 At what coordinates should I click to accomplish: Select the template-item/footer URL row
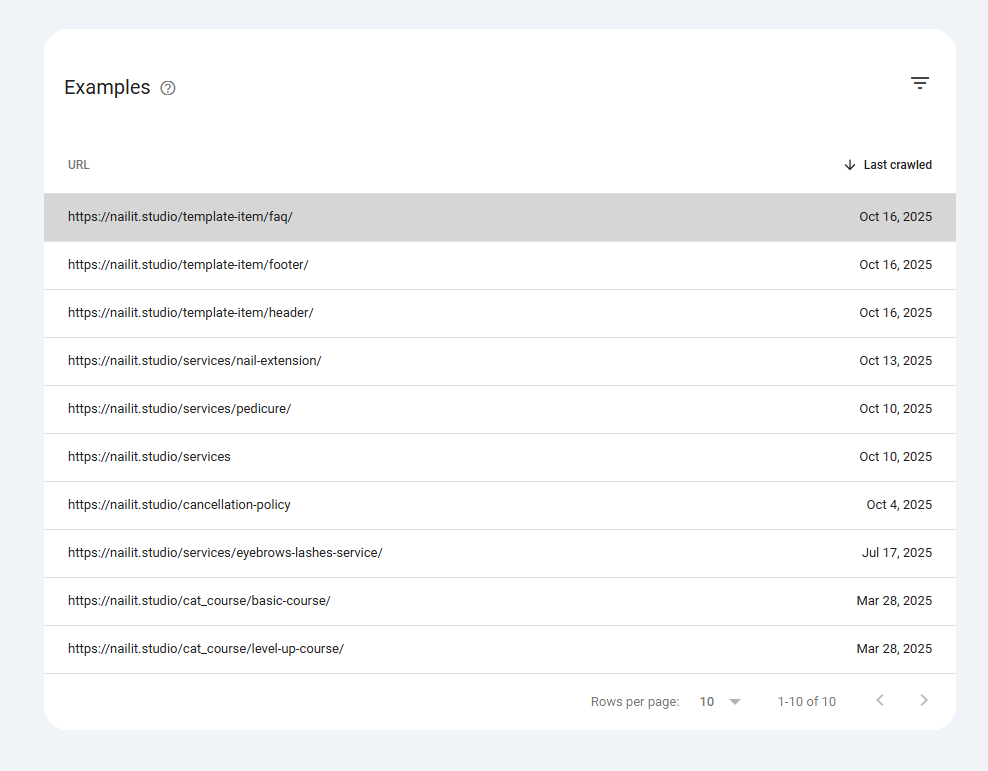click(188, 265)
